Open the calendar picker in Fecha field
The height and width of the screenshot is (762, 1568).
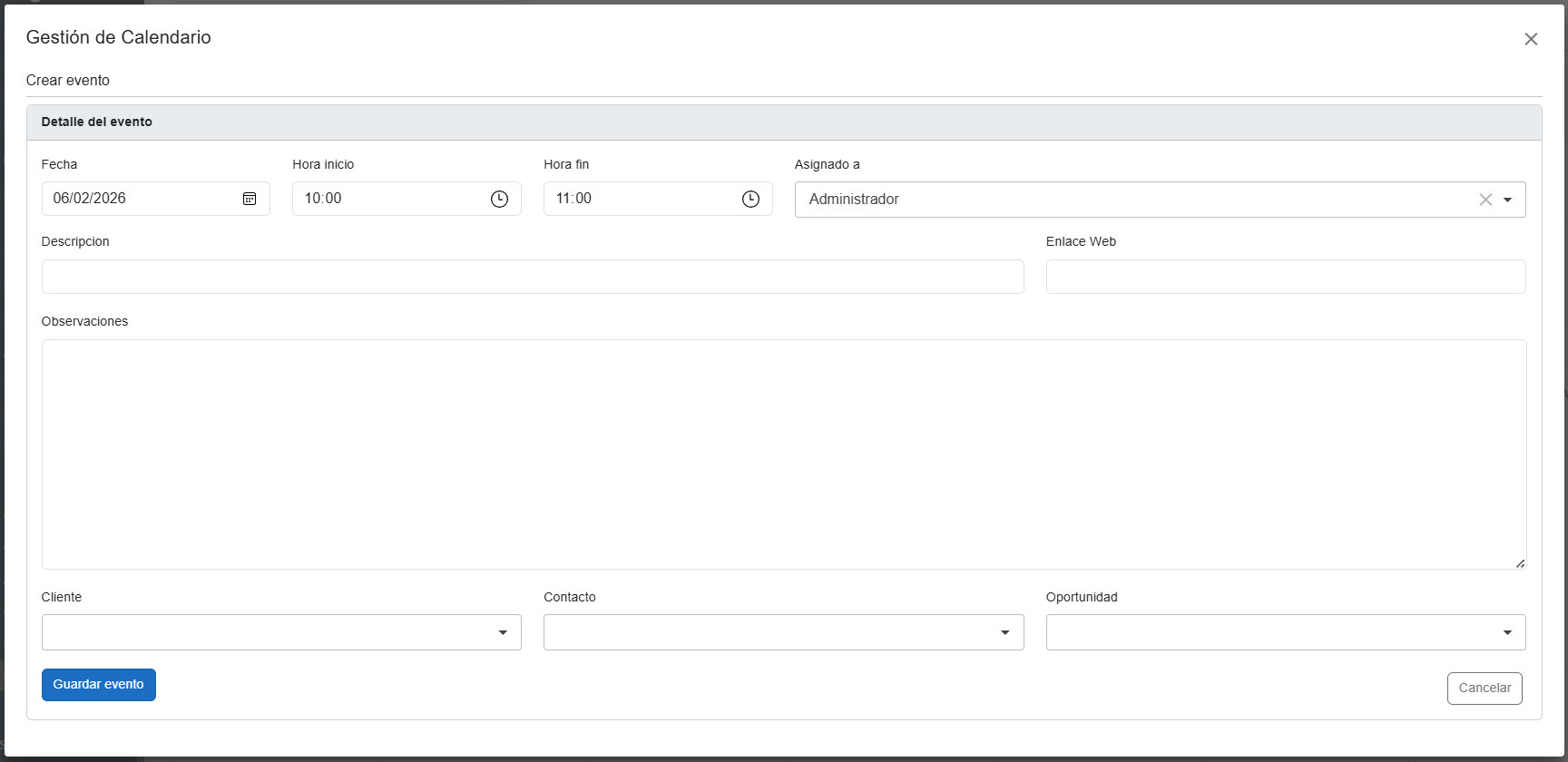click(250, 199)
